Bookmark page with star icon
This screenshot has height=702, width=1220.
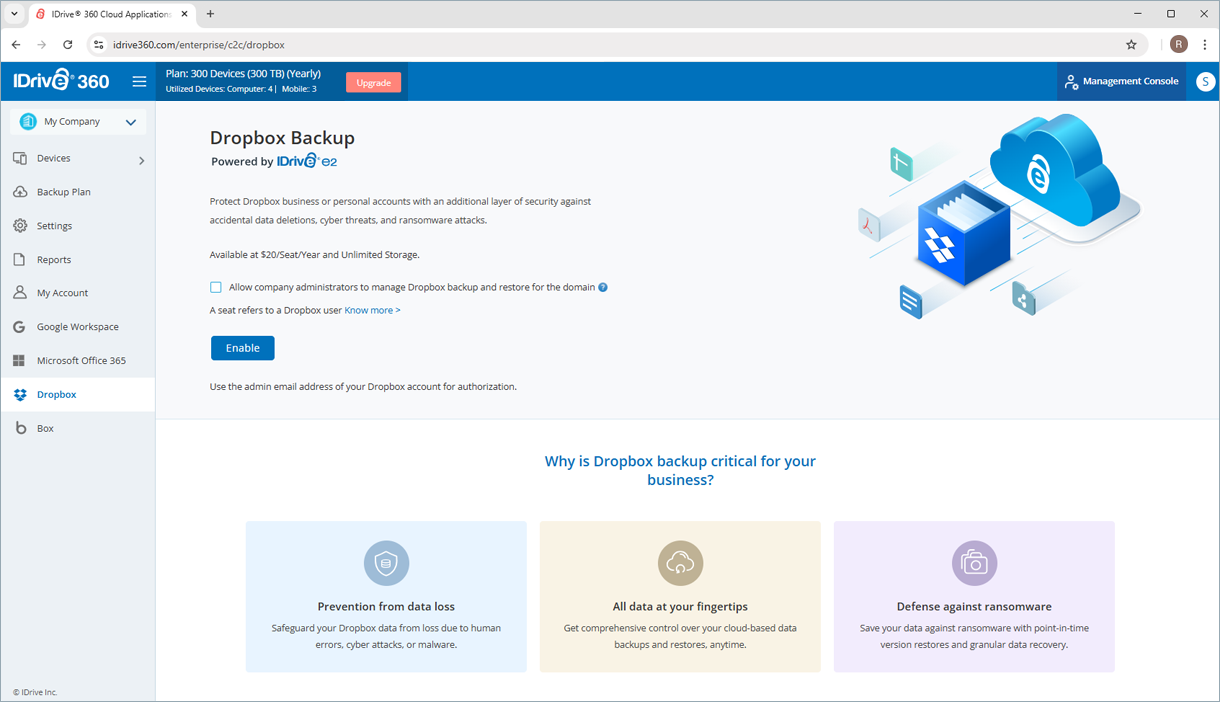(1131, 45)
